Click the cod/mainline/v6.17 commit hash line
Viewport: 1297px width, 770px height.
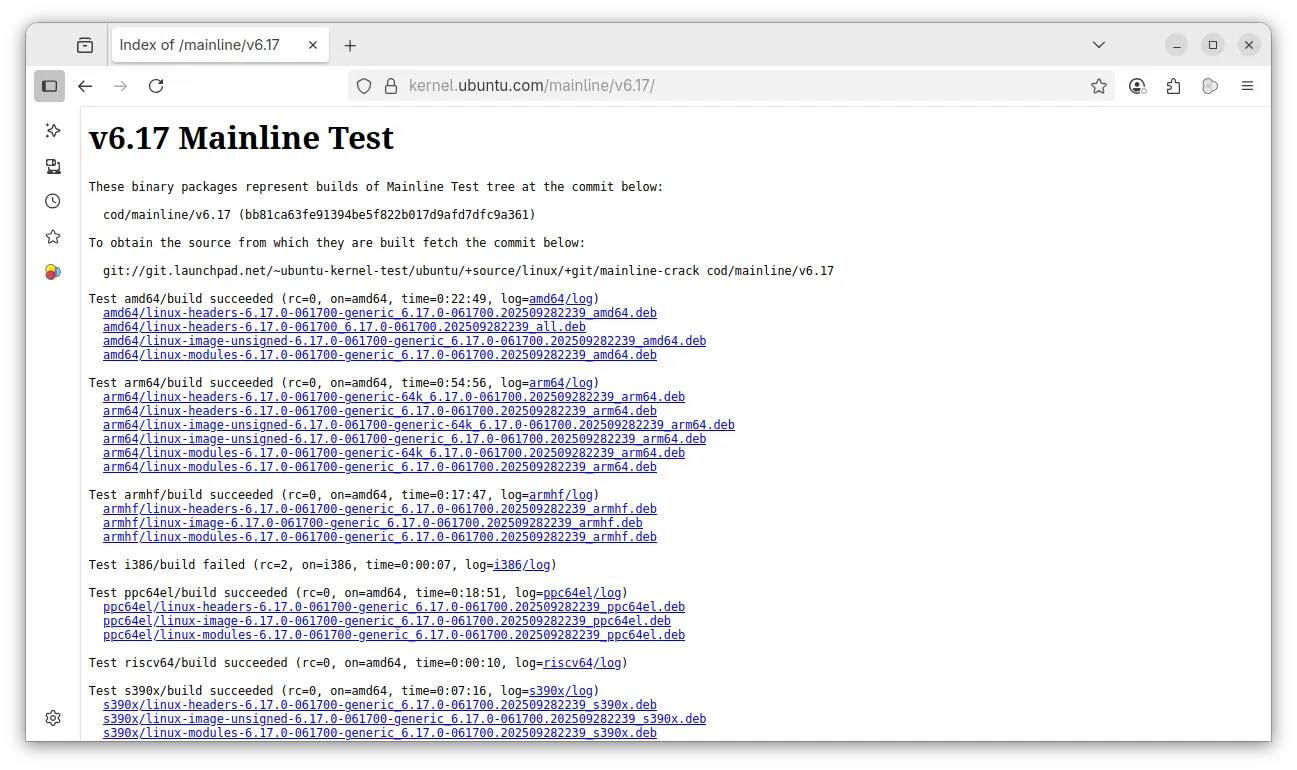tap(319, 215)
